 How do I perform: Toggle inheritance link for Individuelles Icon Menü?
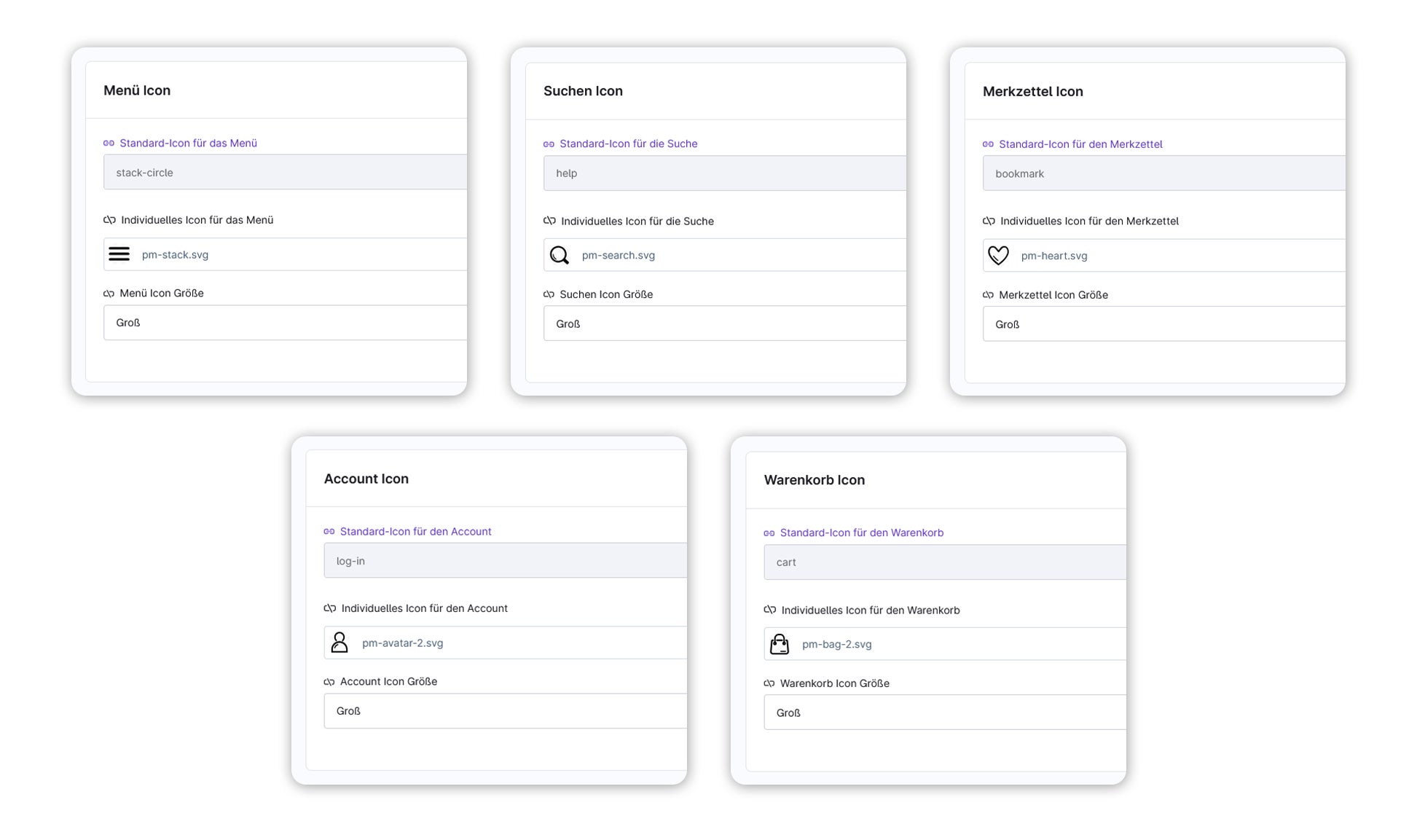(109, 220)
